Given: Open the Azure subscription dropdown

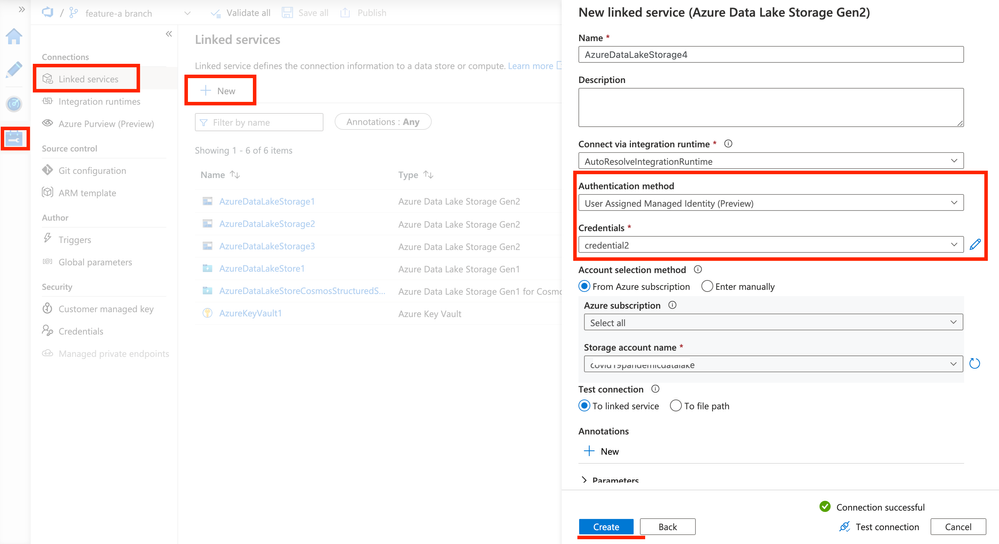Looking at the screenshot, I should pyautogui.click(x=773, y=323).
